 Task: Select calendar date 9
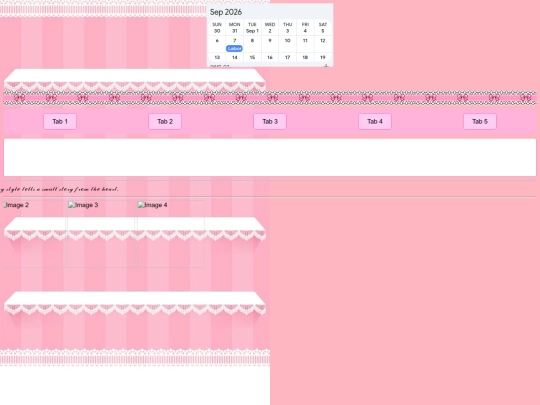pos(270,41)
